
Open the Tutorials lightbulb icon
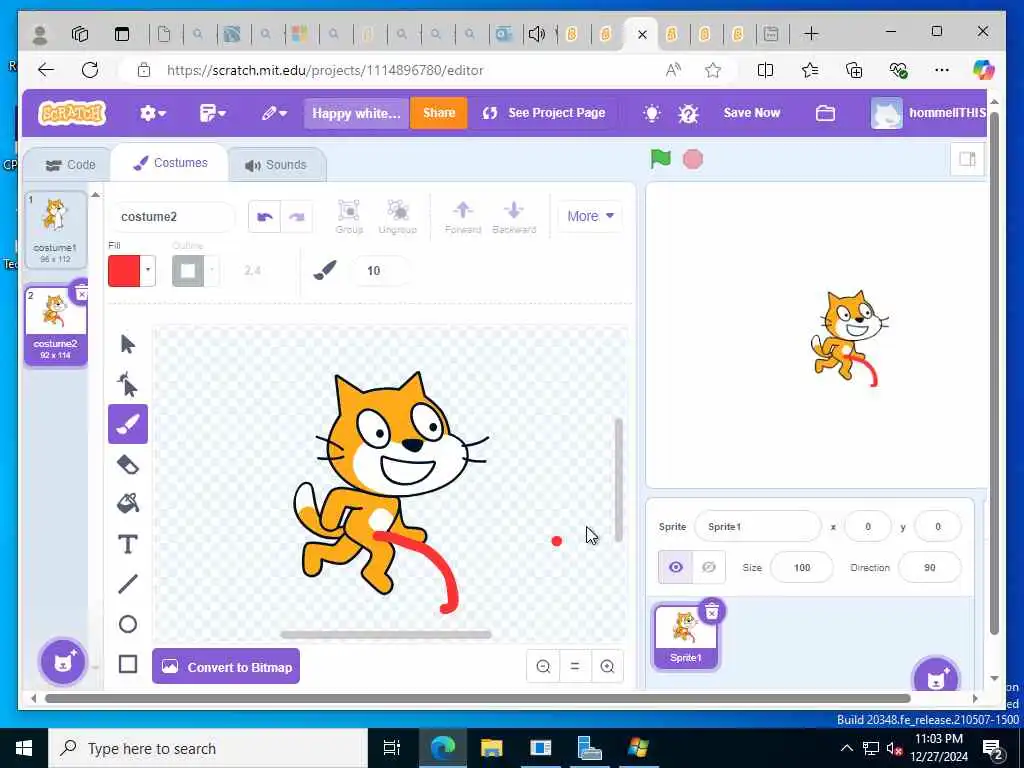pos(651,113)
